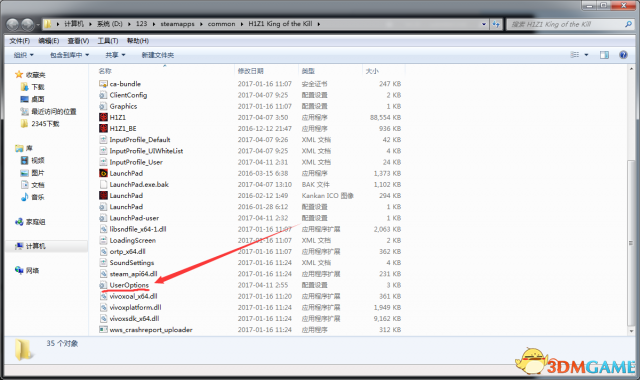640x380 pixels.
Task: Change view with the view icon
Action: coord(575,55)
